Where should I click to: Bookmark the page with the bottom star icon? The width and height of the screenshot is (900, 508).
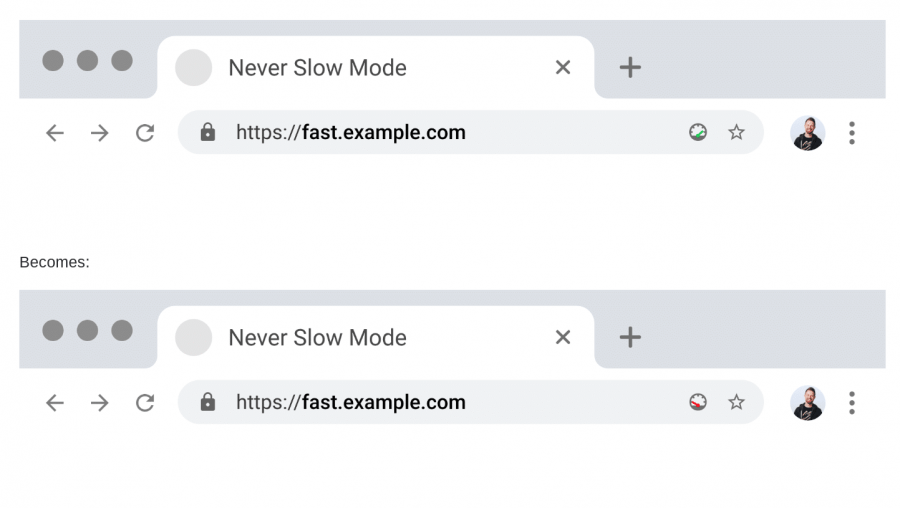(x=737, y=402)
